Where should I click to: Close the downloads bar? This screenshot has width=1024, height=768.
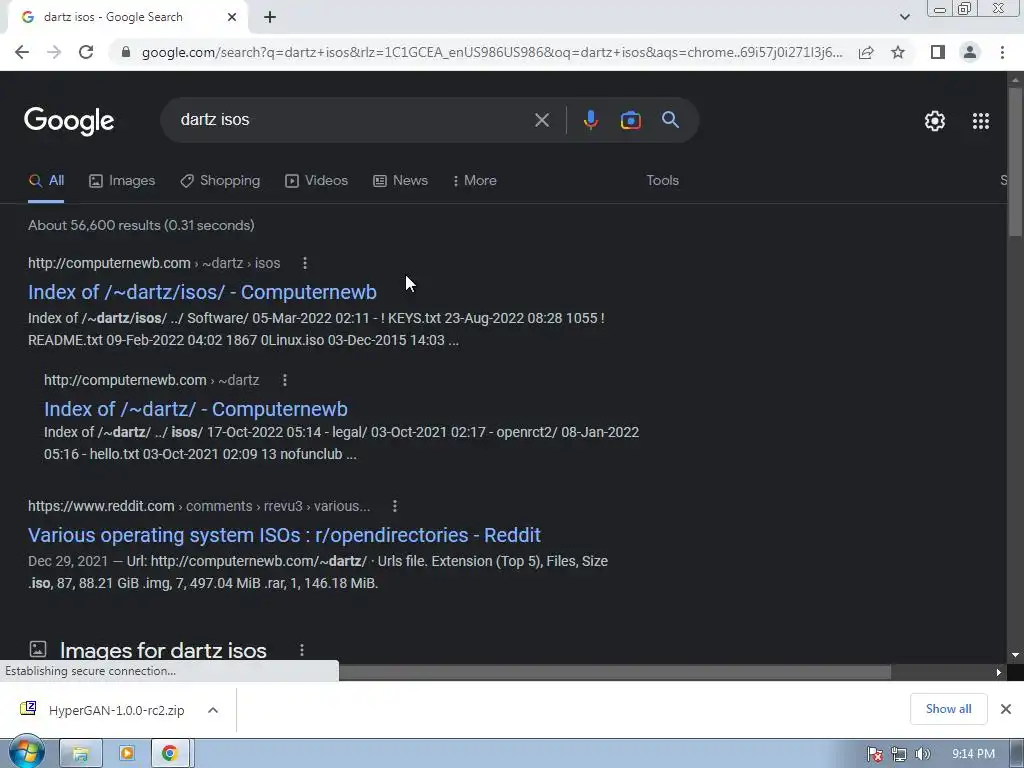(x=1006, y=709)
